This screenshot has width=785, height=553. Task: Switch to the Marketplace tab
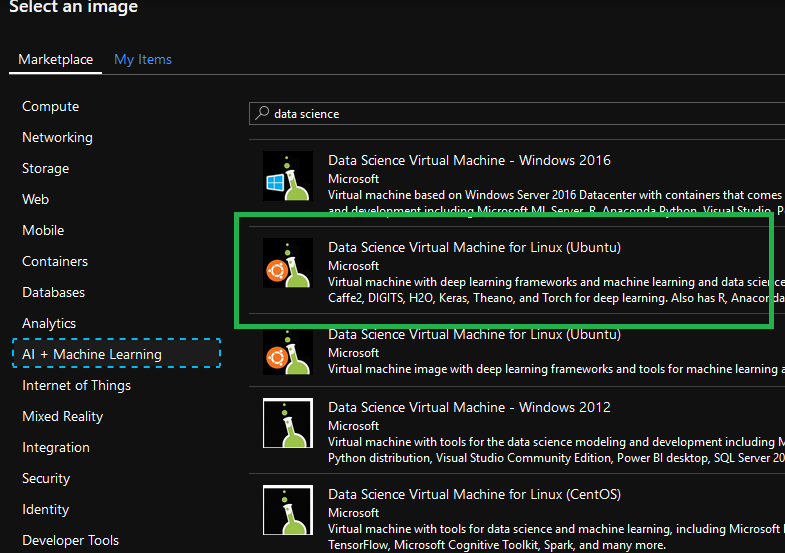tap(56, 60)
